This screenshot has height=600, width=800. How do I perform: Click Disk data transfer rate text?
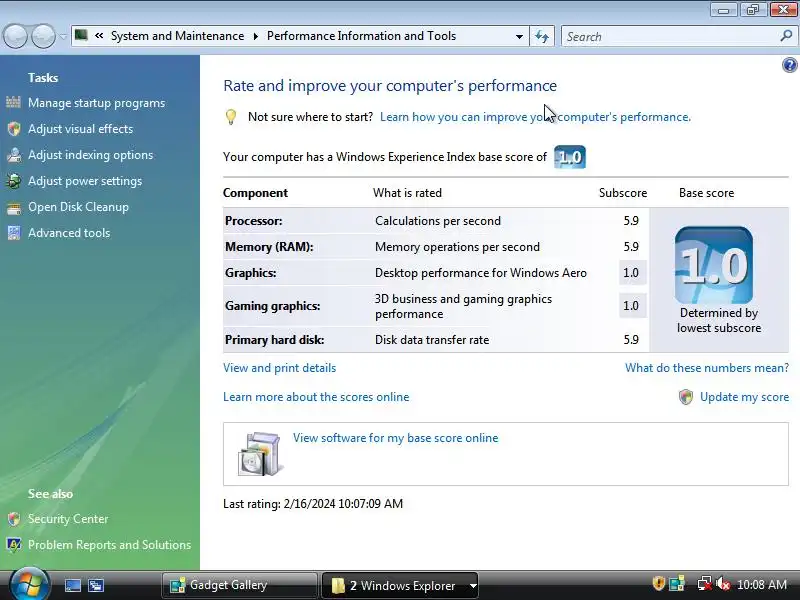432,340
